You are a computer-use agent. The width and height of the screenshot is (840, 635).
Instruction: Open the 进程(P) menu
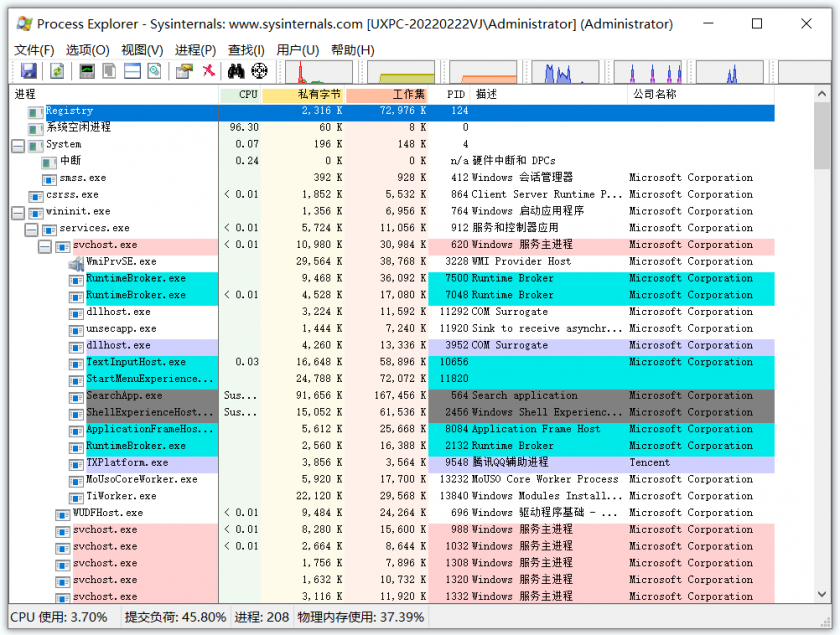click(x=196, y=50)
